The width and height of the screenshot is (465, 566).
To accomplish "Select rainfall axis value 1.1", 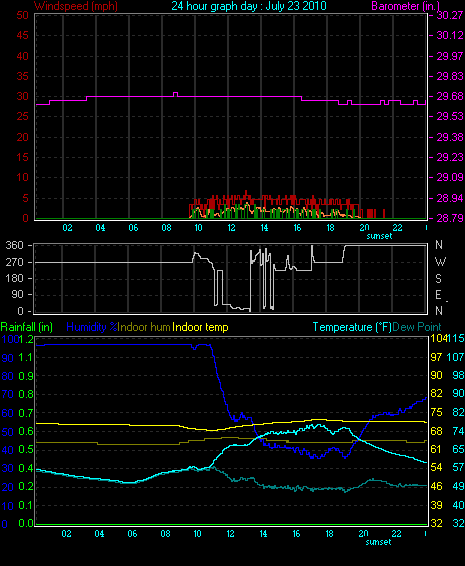I will [x=26, y=357].
